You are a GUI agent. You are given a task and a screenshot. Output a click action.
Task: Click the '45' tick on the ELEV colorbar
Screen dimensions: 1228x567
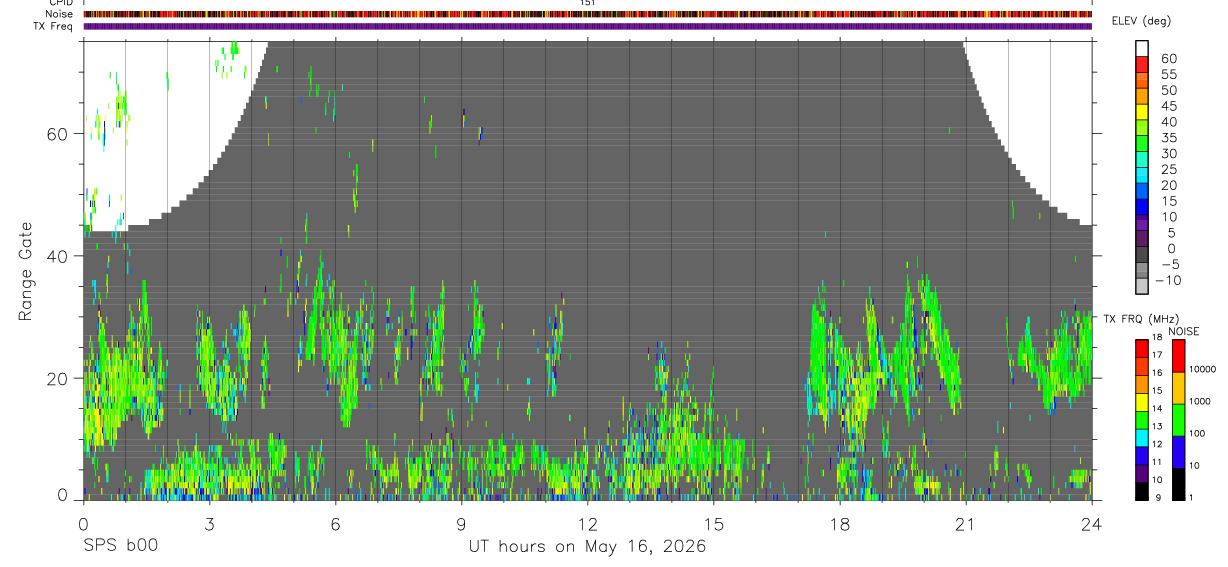pyautogui.click(x=1167, y=106)
